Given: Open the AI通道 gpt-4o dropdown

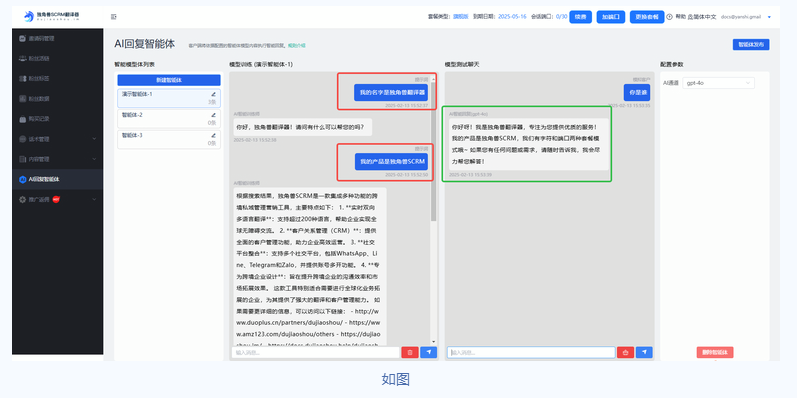Looking at the screenshot, I should (718, 83).
